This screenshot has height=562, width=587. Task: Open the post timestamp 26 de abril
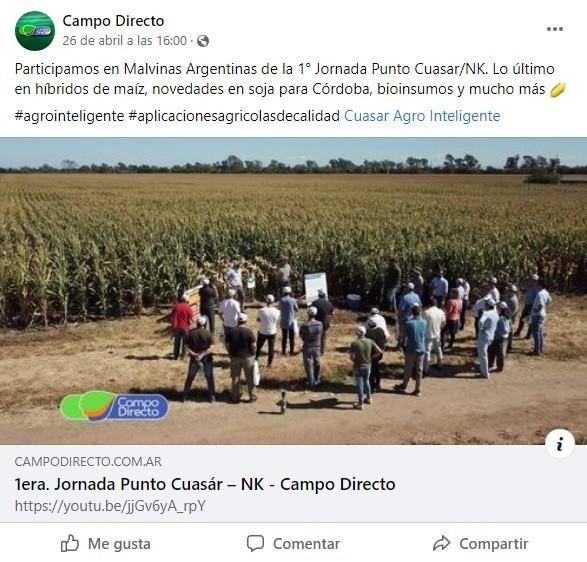[x=125, y=40]
